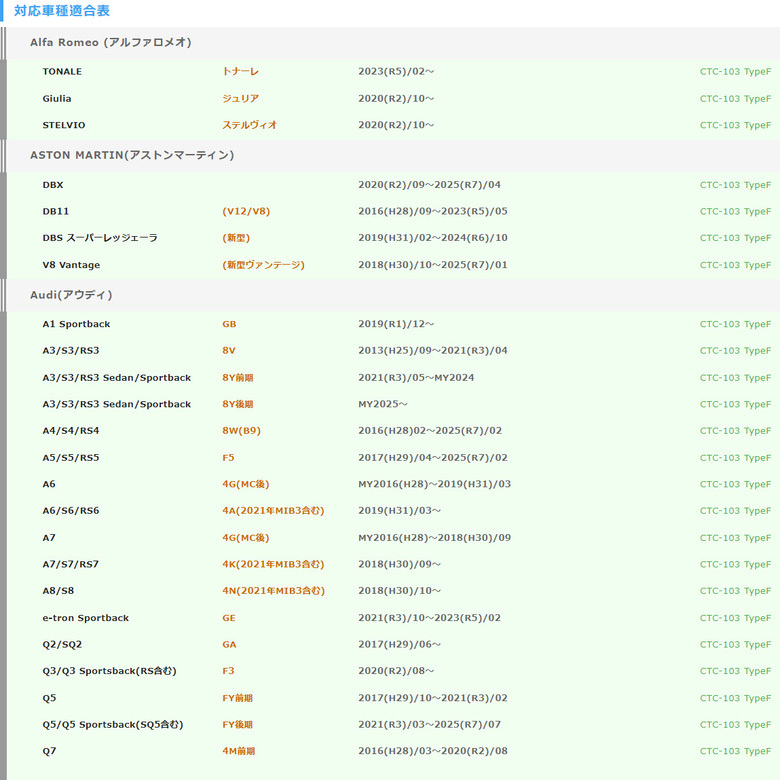Viewport: 780px width, 780px height.
Task: Open CTC-103 TypeF link in A8/S8 row
Action: (x=735, y=591)
